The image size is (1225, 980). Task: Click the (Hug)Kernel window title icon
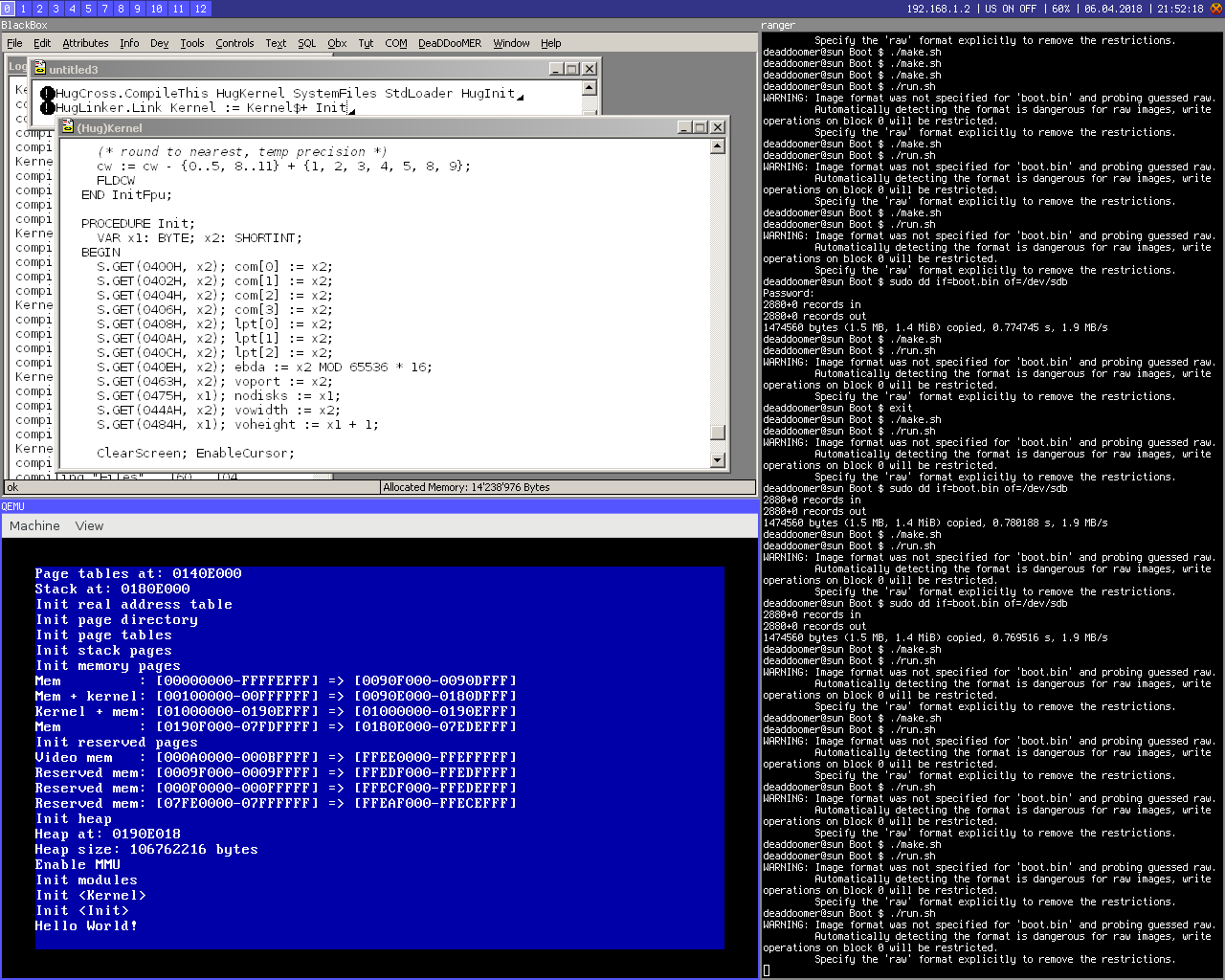pyautogui.click(x=68, y=127)
